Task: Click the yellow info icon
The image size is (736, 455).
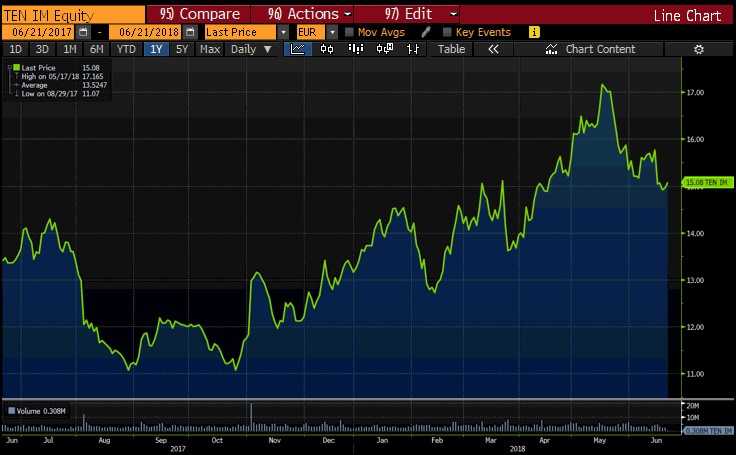Action: tap(534, 32)
